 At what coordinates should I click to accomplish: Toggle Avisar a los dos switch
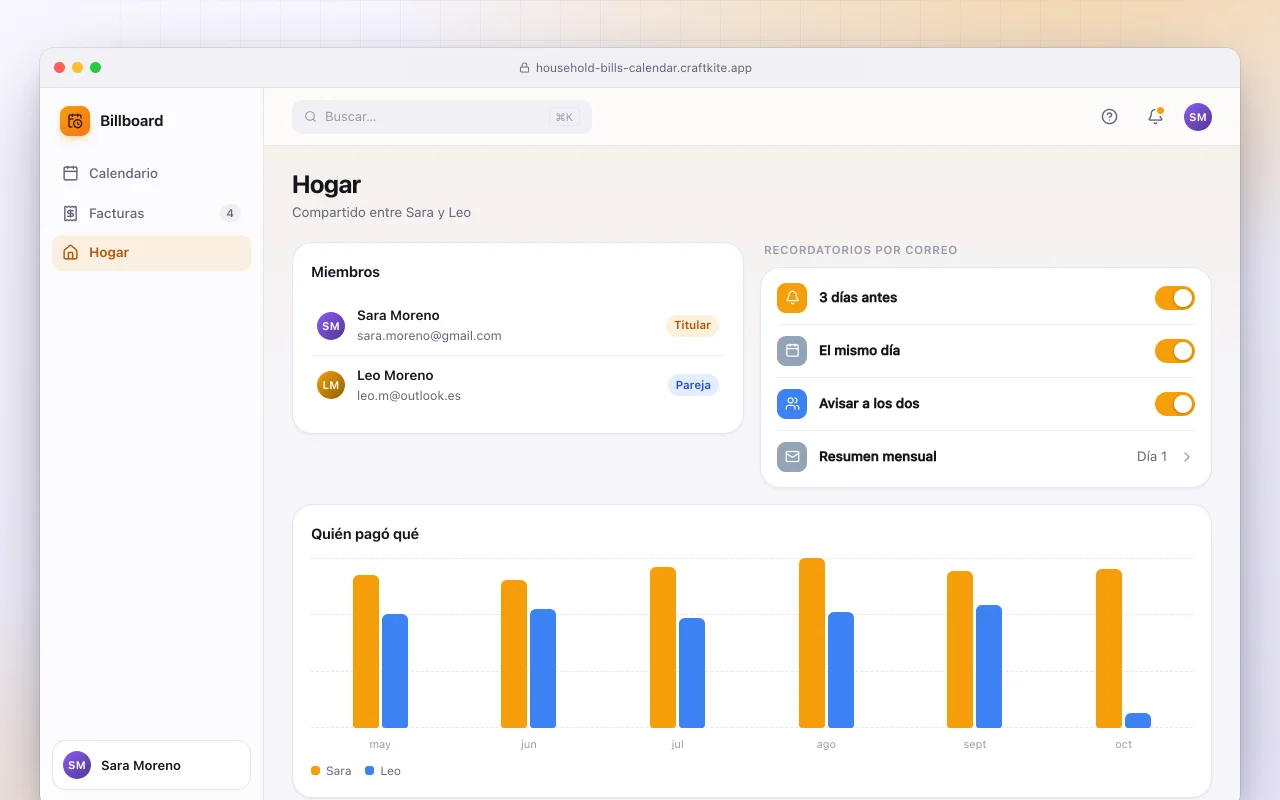click(1175, 404)
